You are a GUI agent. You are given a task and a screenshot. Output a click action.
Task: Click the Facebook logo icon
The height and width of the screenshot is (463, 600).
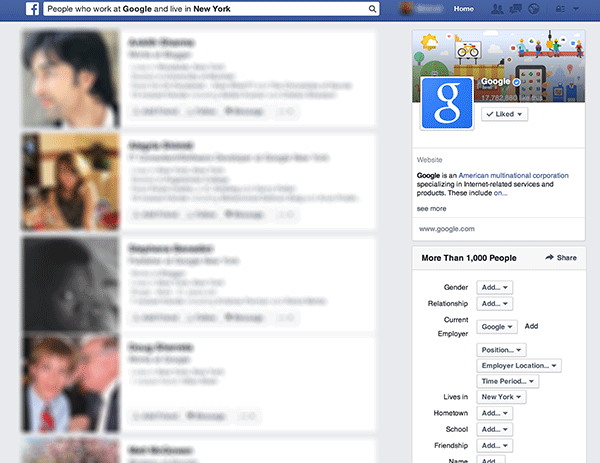33,9
